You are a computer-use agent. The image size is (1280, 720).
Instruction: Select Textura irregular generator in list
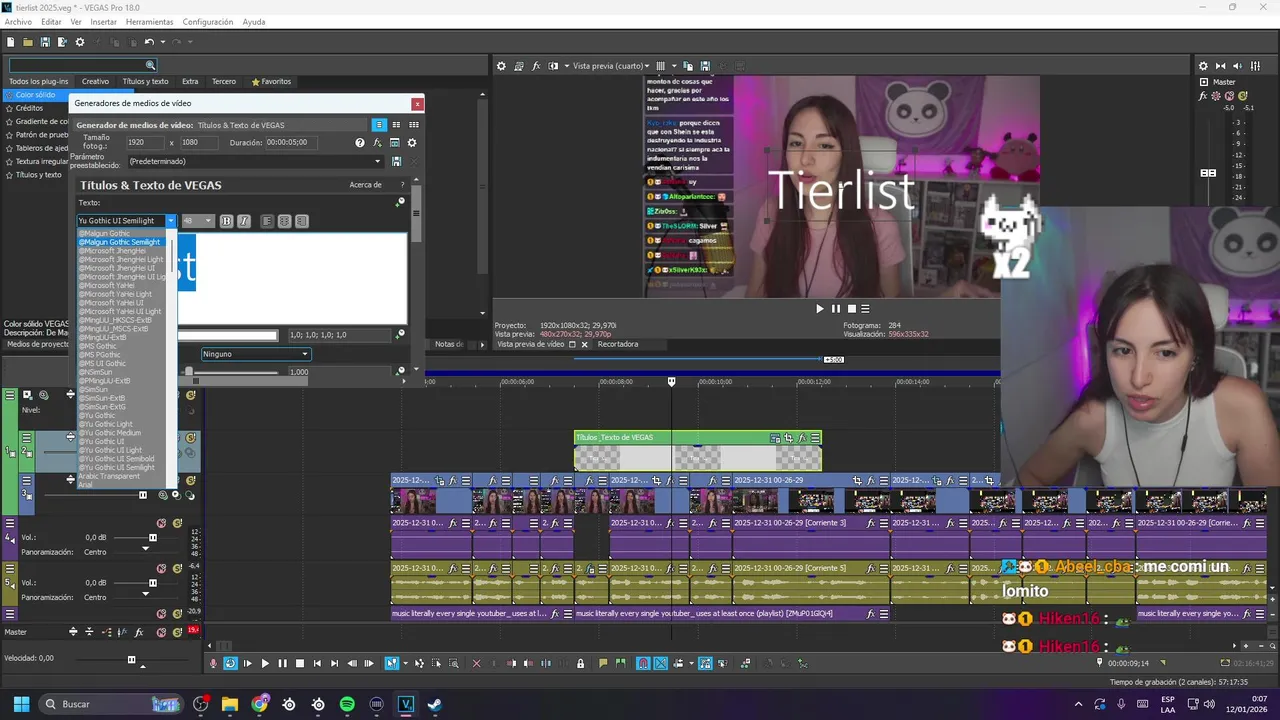coord(41,161)
